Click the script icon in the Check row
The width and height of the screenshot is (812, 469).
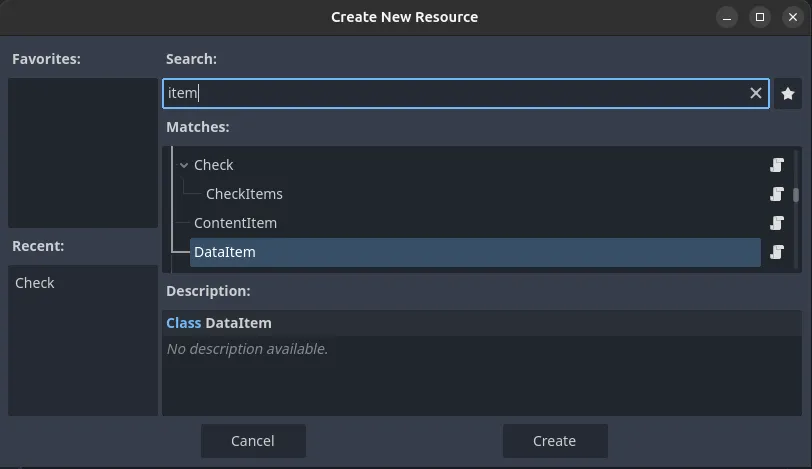[776, 165]
